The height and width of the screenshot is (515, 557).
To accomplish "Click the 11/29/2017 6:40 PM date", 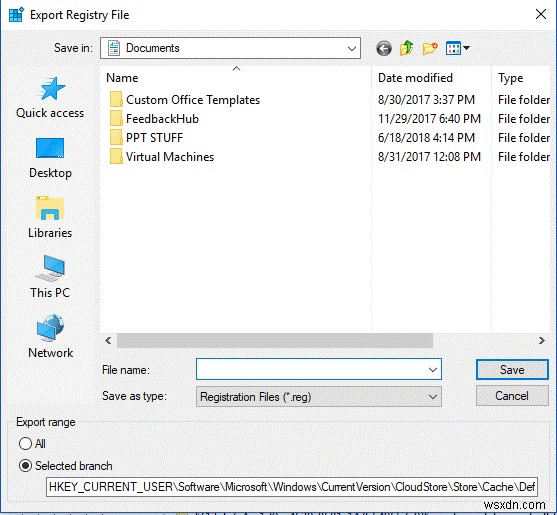I will tap(429, 119).
